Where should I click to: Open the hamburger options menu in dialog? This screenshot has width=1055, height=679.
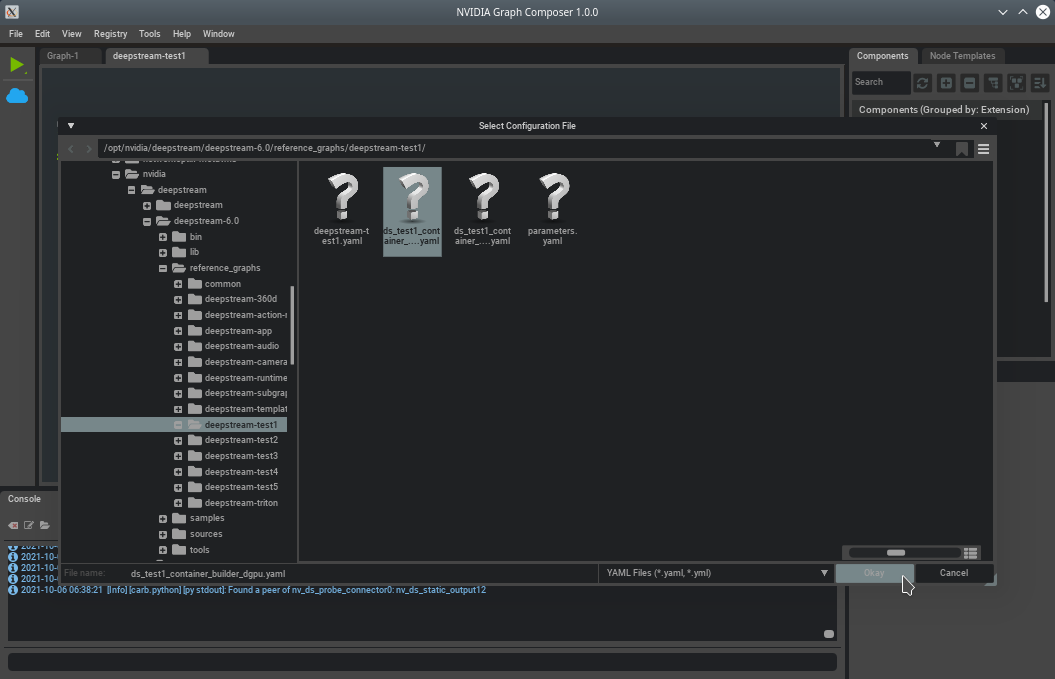tap(983, 149)
